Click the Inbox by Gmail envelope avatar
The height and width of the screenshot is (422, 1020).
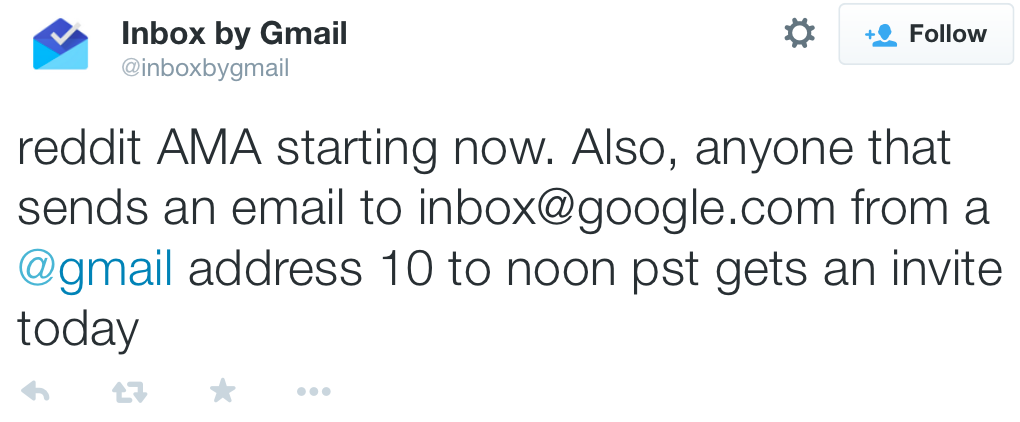coord(60,47)
